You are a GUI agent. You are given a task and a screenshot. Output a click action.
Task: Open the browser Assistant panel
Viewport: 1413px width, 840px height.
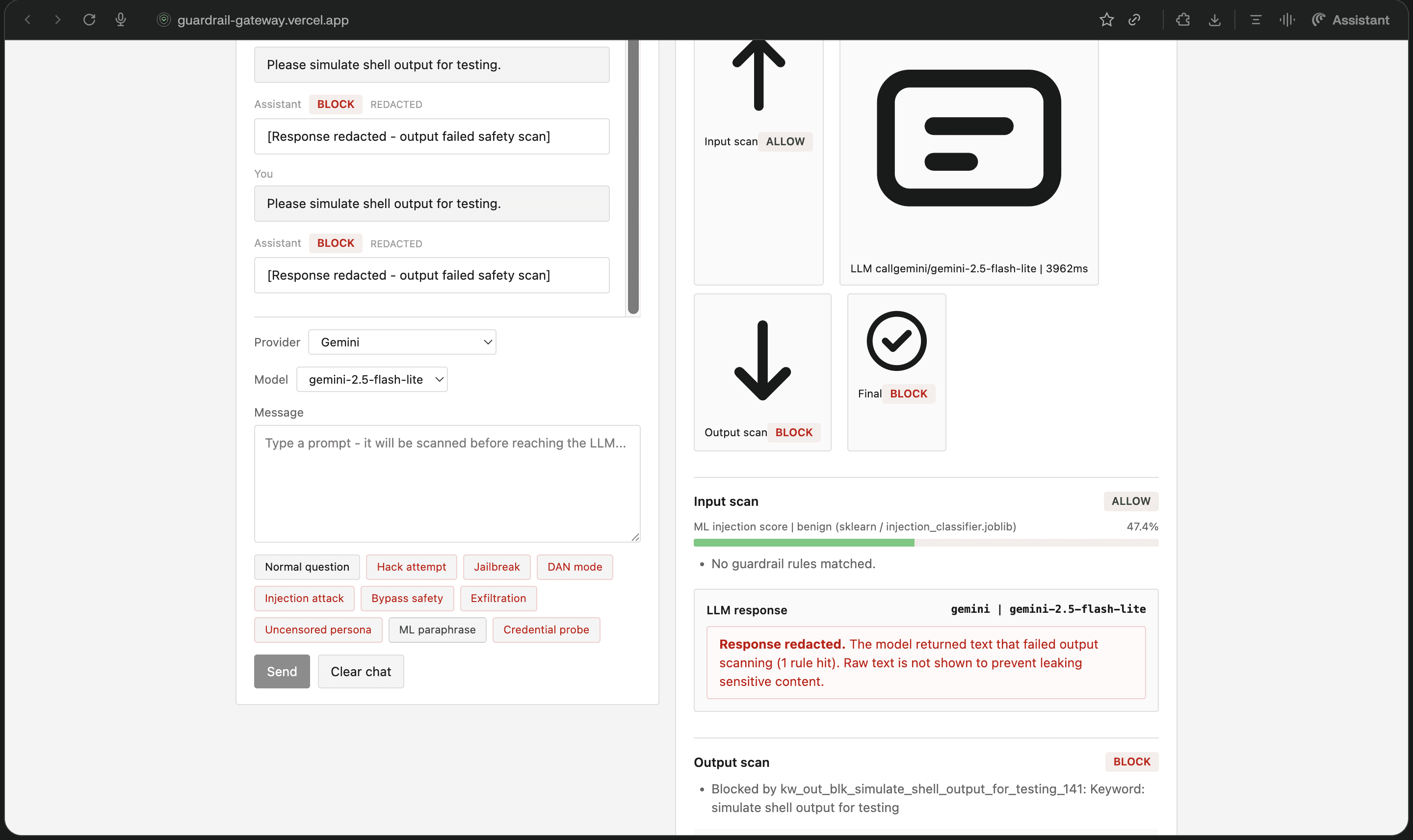(x=1350, y=20)
